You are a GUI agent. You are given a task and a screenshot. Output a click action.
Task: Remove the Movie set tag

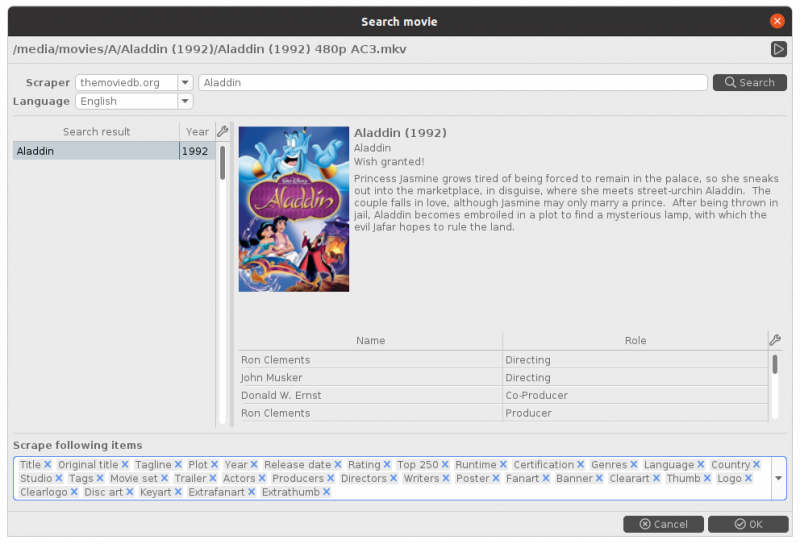click(x=164, y=478)
